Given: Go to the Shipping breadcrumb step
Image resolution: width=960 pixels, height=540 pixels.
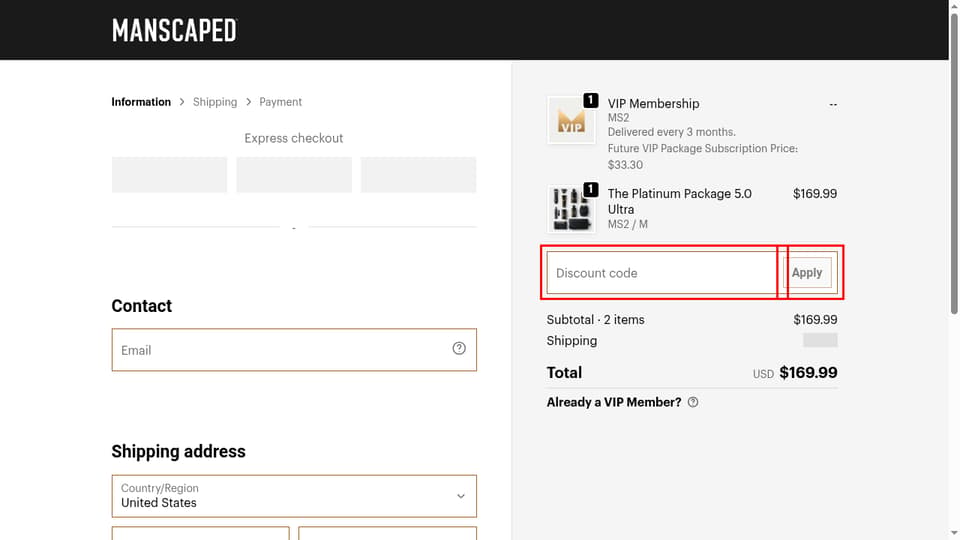Looking at the screenshot, I should click(x=215, y=102).
